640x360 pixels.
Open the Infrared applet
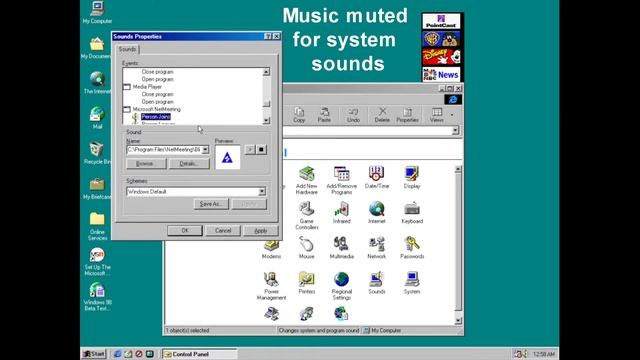[x=342, y=212]
